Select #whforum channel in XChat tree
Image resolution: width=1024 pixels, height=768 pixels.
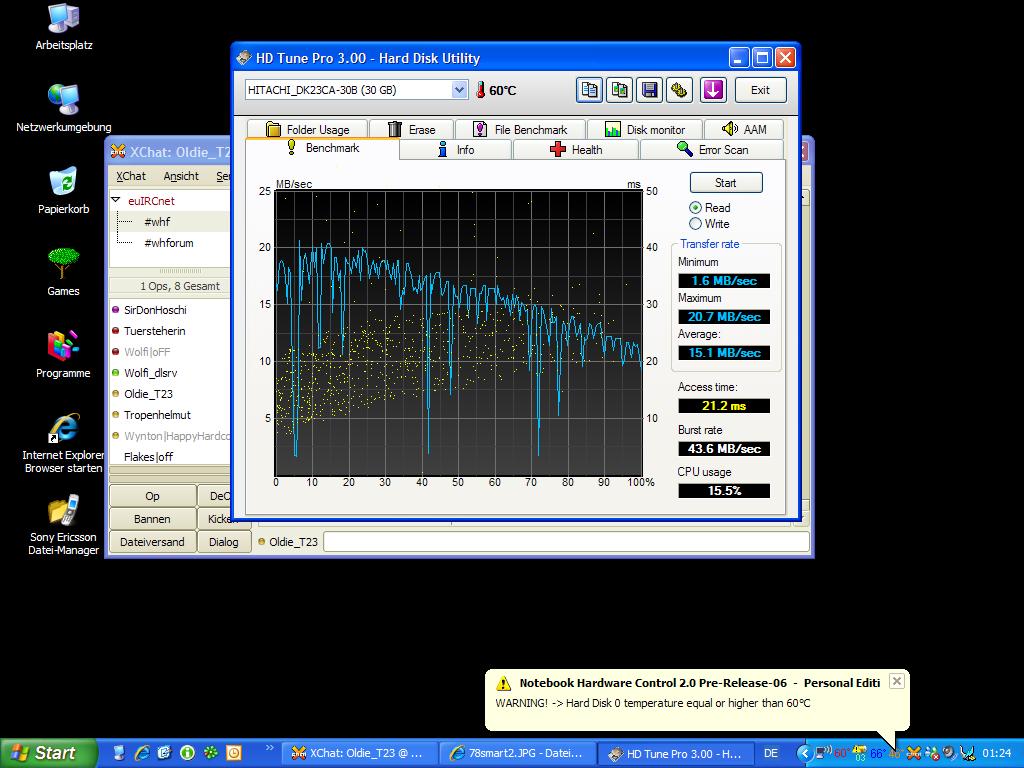[168, 243]
